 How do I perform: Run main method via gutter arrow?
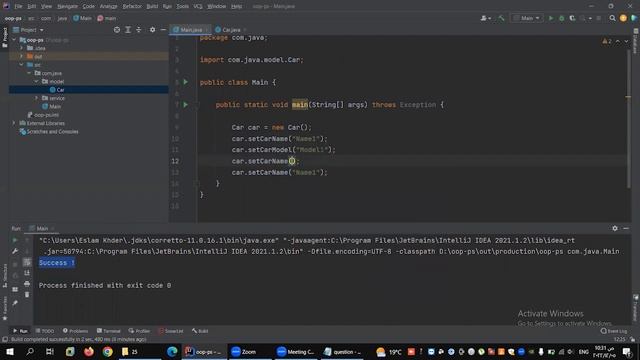[186, 104]
